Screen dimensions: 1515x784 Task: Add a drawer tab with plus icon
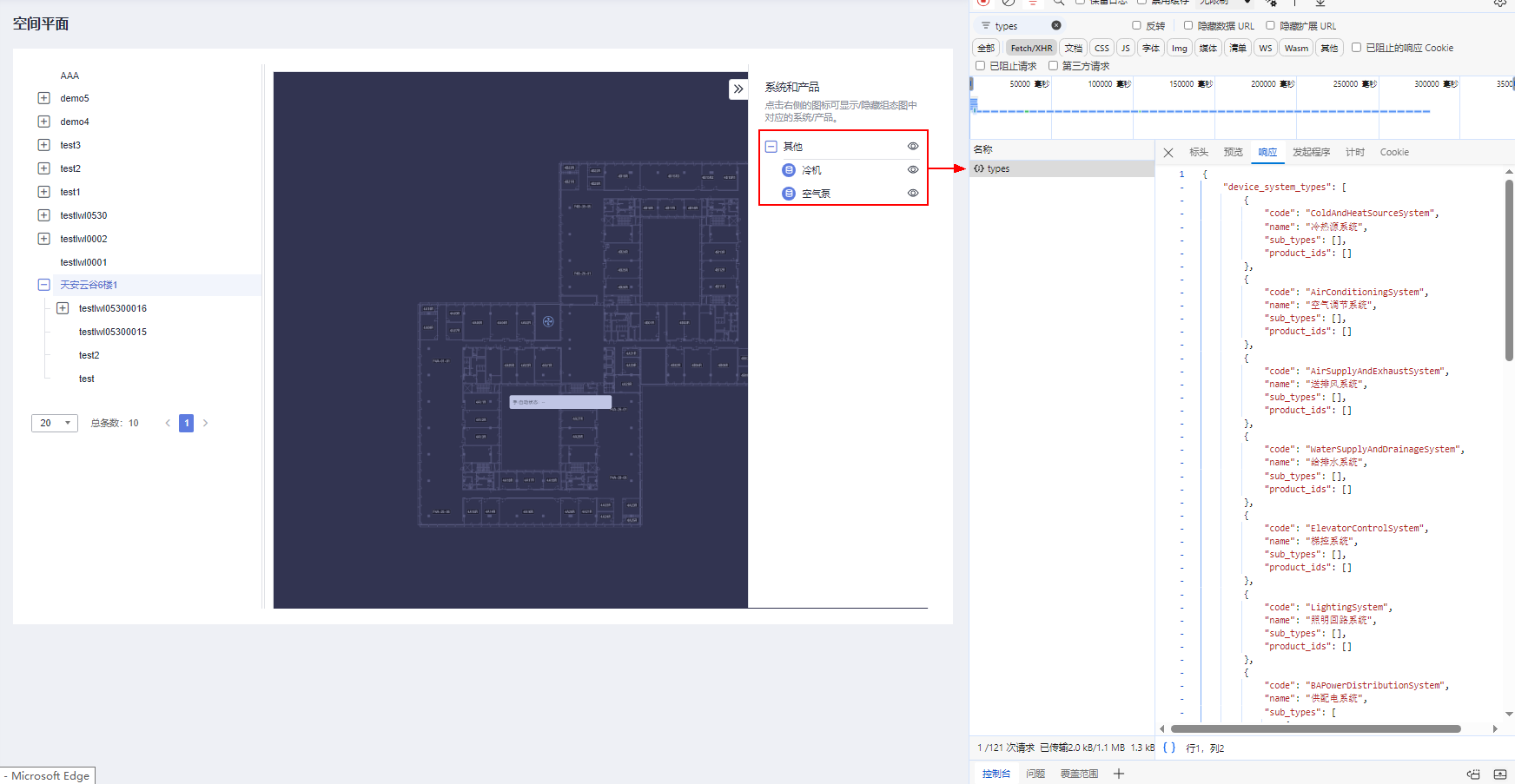pyautogui.click(x=1119, y=774)
